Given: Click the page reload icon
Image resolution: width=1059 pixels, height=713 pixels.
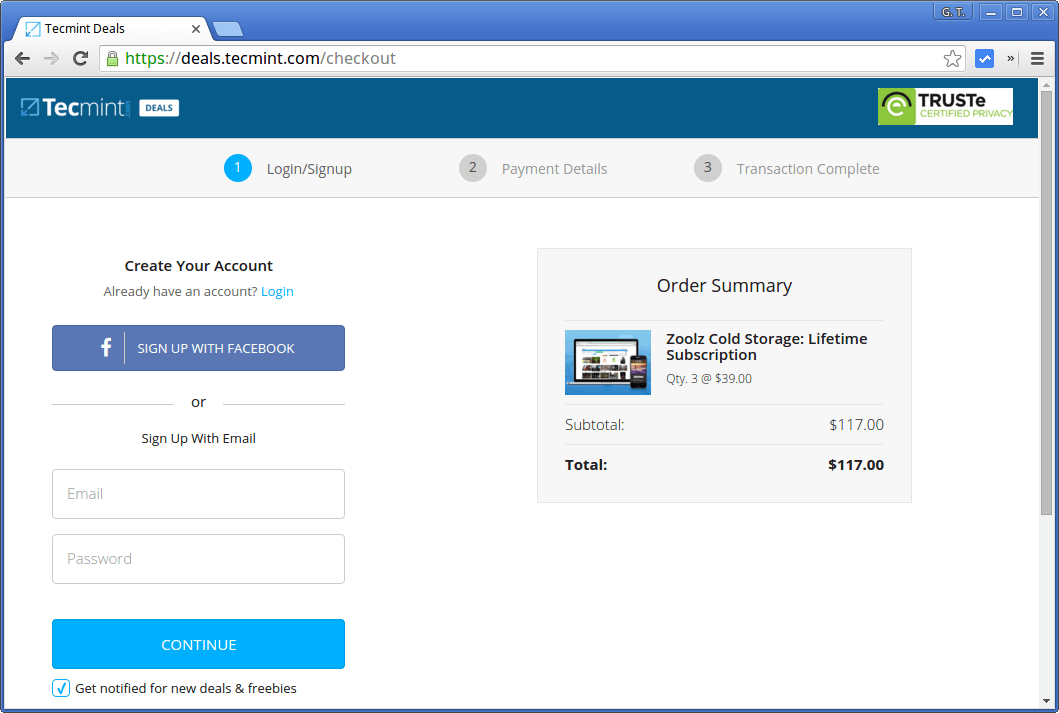Looking at the screenshot, I should tap(80, 58).
